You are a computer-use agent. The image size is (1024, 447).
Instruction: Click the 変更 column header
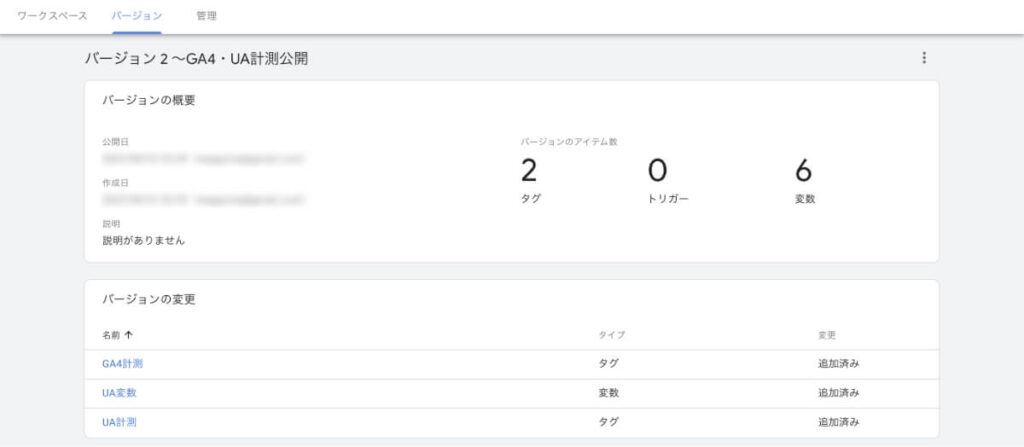tap(827, 335)
